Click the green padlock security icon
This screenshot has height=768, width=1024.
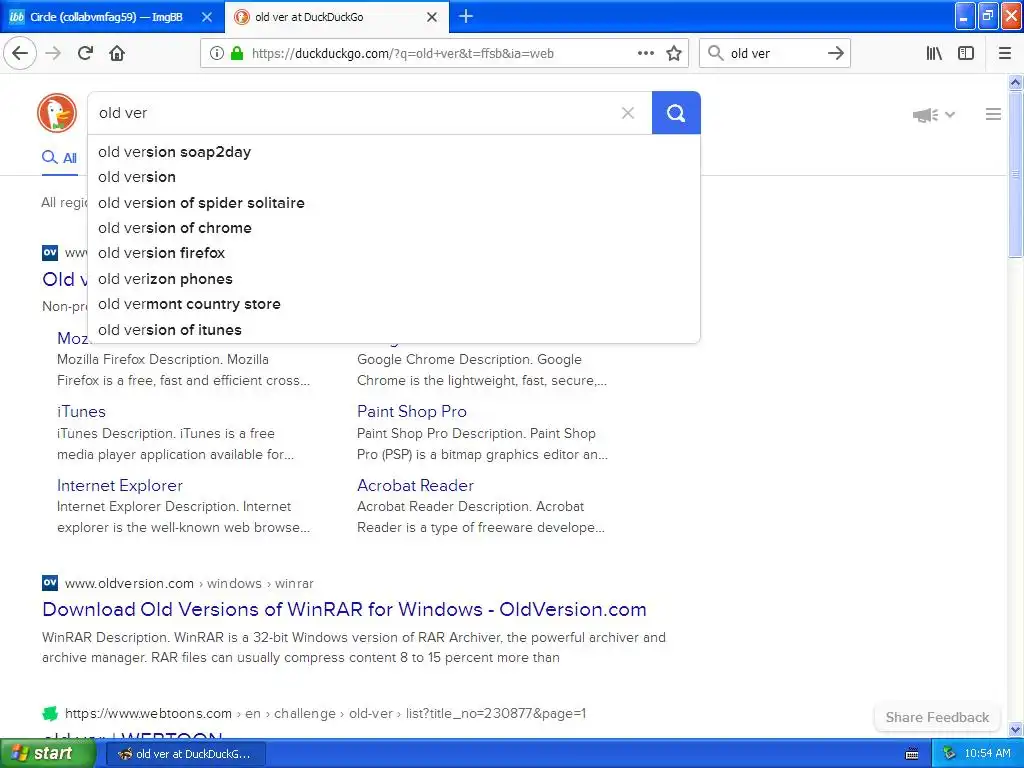237,54
